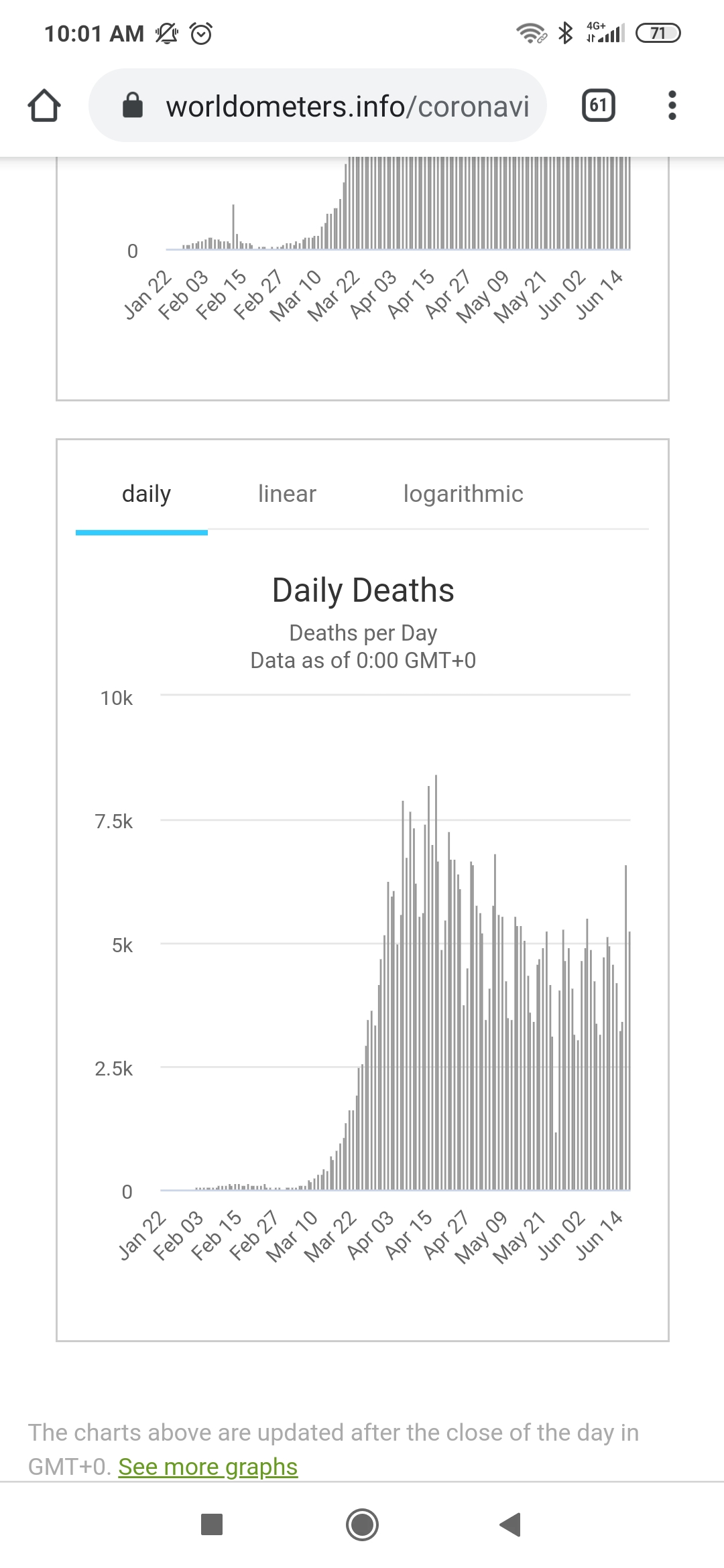724x1568 pixels.
Task: Tap the Wi-Fi status icon
Action: (530, 33)
